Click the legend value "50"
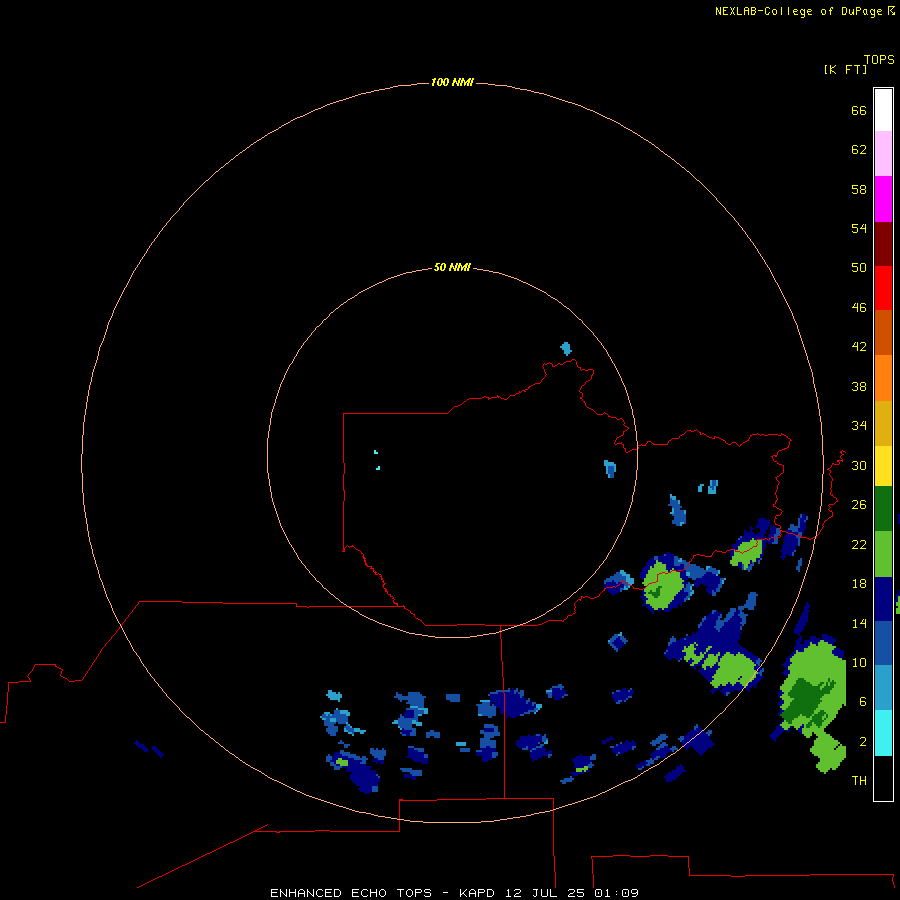The width and height of the screenshot is (900, 900). click(x=859, y=268)
